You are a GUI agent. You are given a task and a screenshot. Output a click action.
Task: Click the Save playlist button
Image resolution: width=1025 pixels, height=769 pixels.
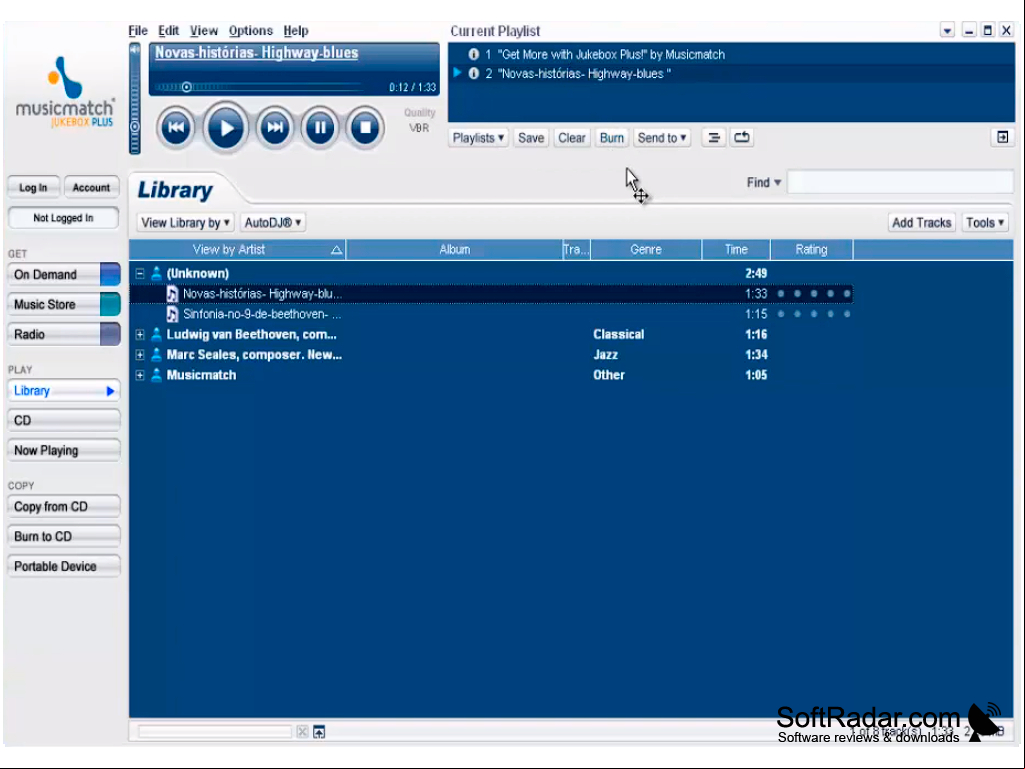tap(531, 138)
